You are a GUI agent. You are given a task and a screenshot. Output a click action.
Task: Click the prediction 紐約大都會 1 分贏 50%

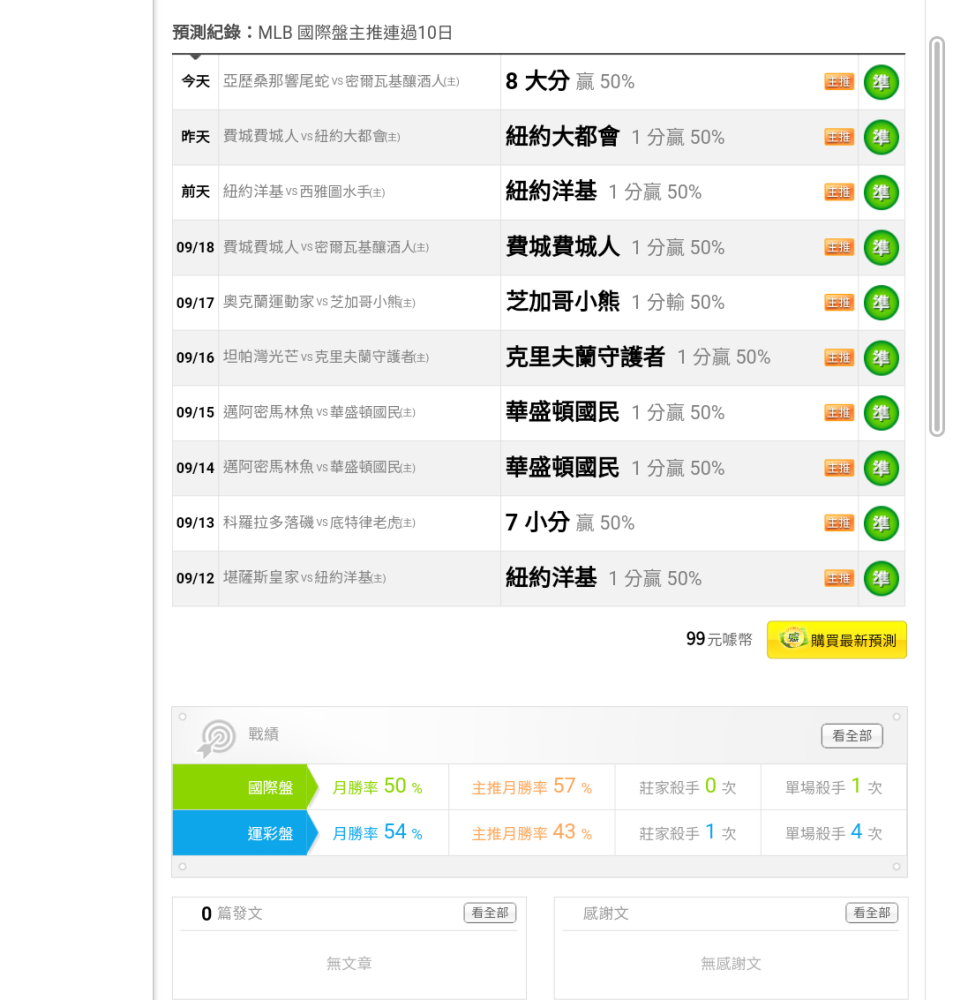point(616,136)
